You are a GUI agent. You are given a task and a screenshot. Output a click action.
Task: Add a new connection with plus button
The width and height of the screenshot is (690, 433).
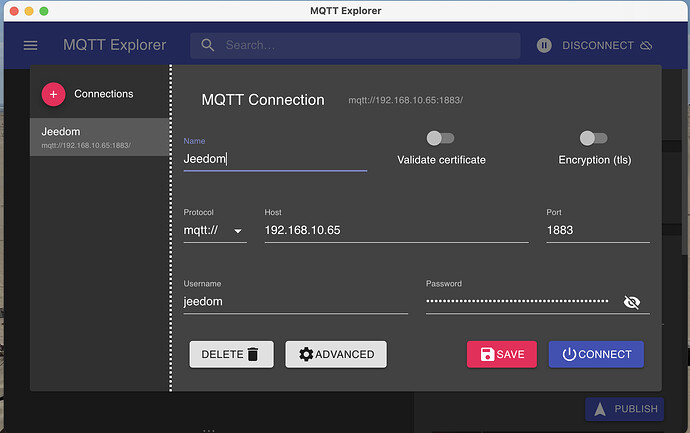[53, 94]
